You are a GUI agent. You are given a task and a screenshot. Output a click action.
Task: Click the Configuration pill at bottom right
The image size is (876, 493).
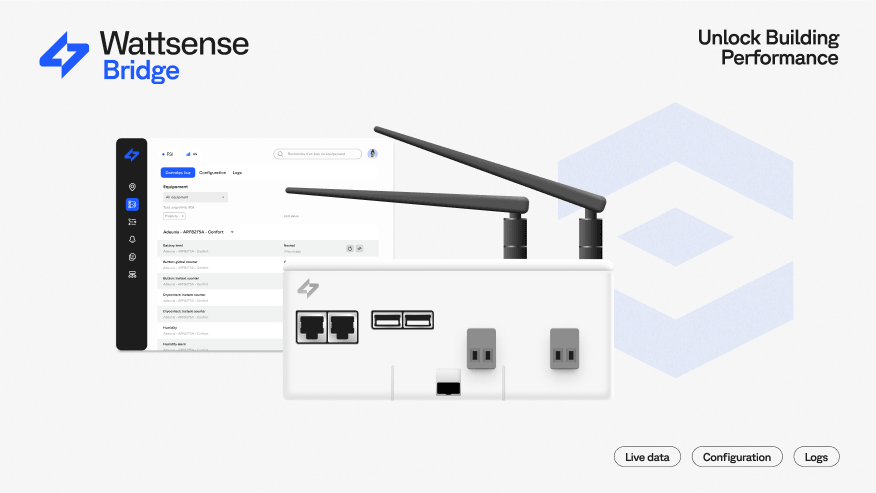737,457
